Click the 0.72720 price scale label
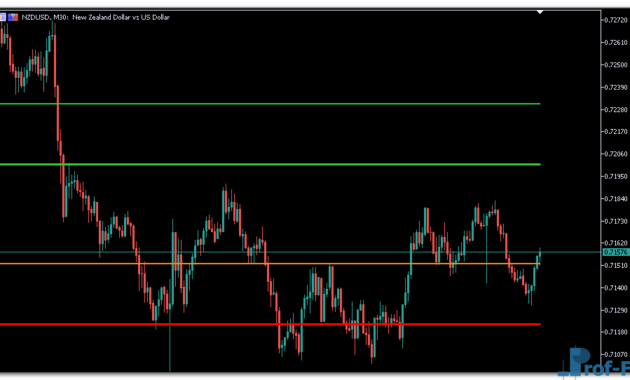Viewport: 630px width, 380px height. click(x=616, y=20)
